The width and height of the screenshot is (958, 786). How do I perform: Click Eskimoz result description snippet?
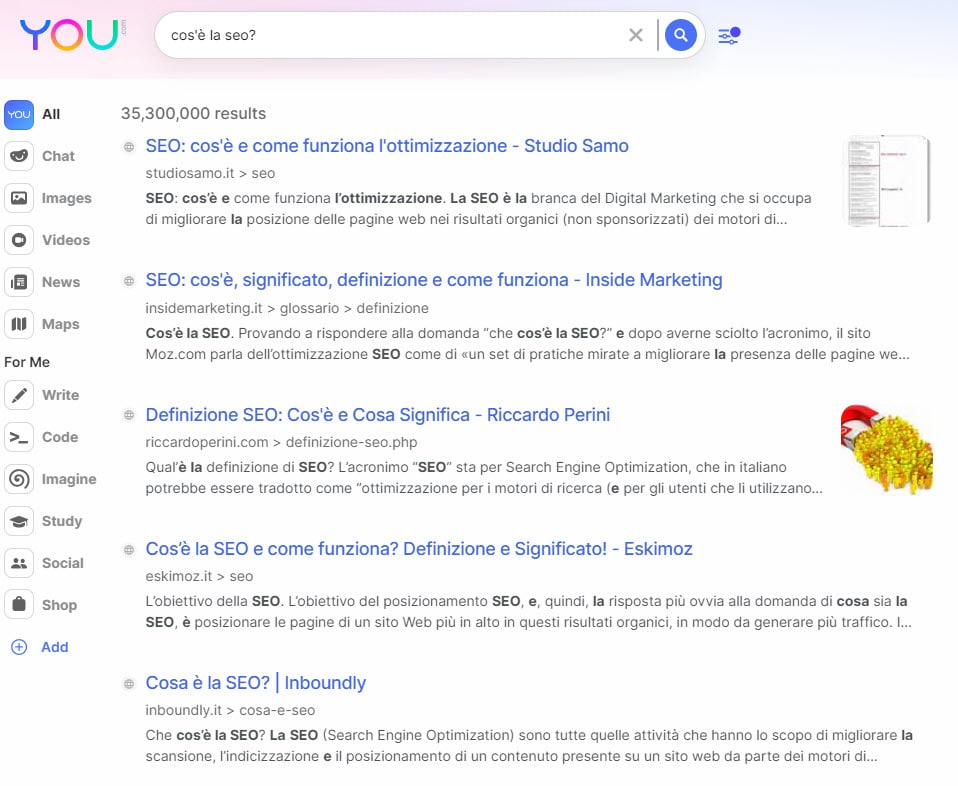[528, 612]
